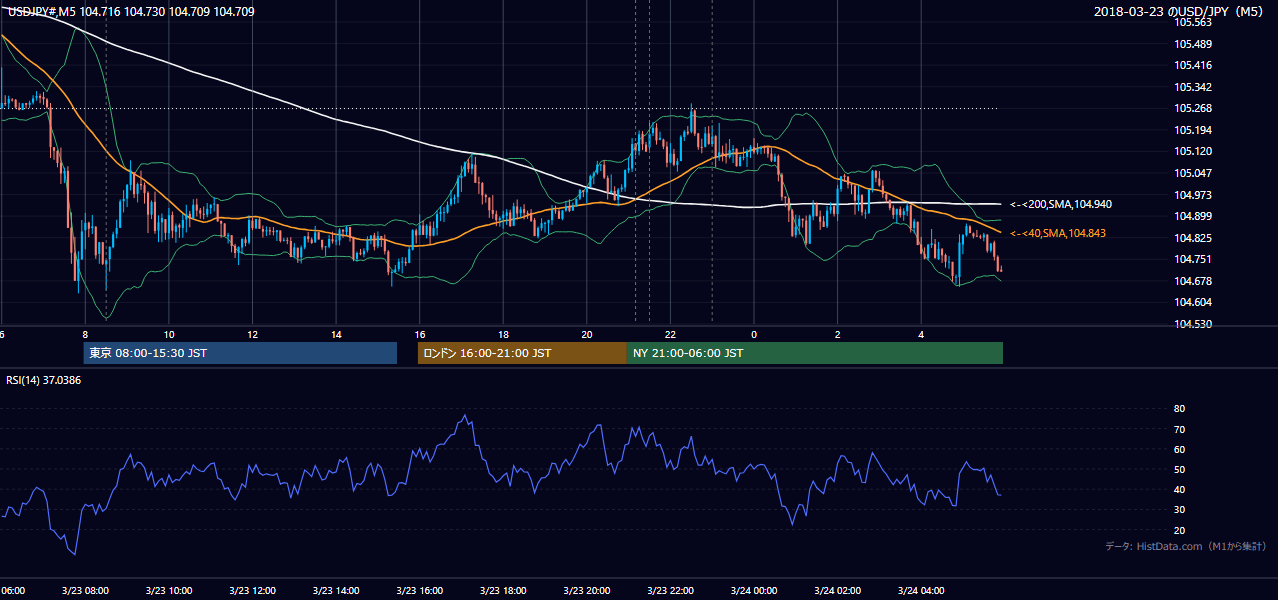Click the 105.563 price axis value
This screenshot has width=1278, height=600.
[x=1194, y=22]
